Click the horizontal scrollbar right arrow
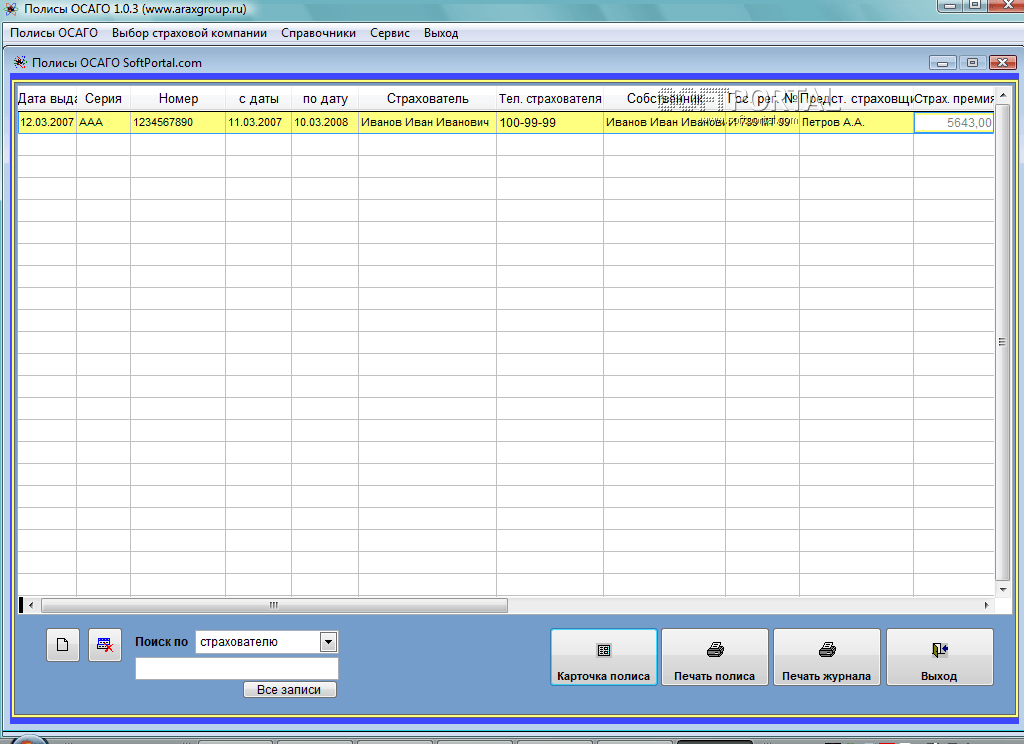The image size is (1024, 744). click(987, 606)
